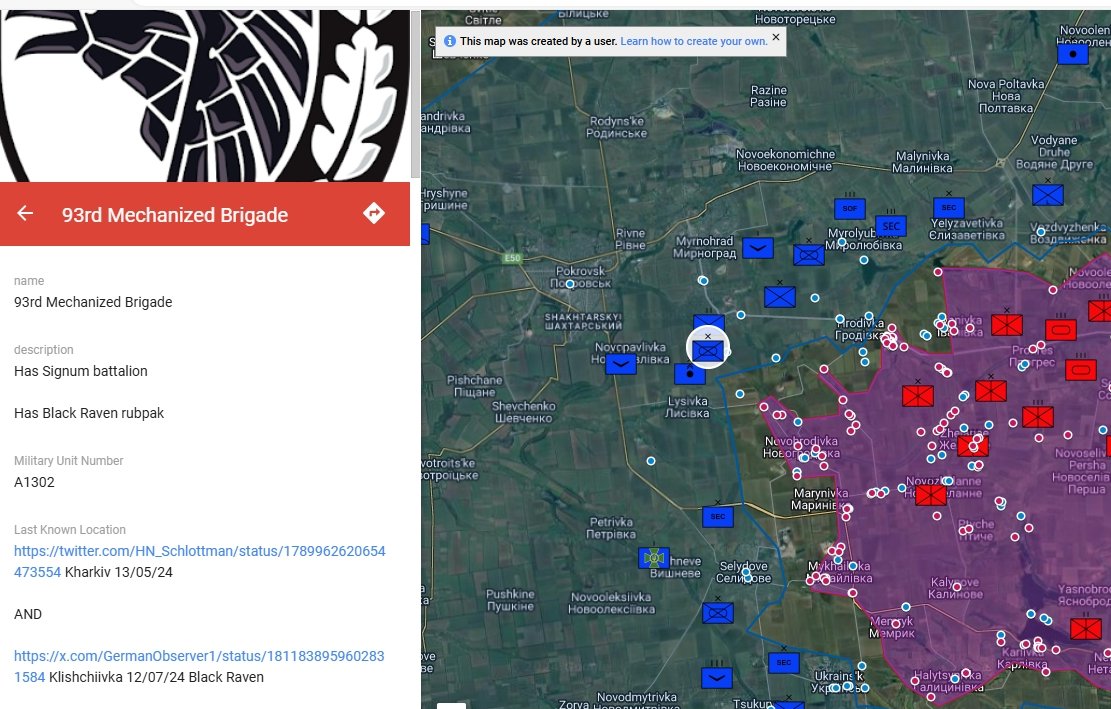
Task: Select the red unit marker near Karlivka
Action: (1085, 629)
